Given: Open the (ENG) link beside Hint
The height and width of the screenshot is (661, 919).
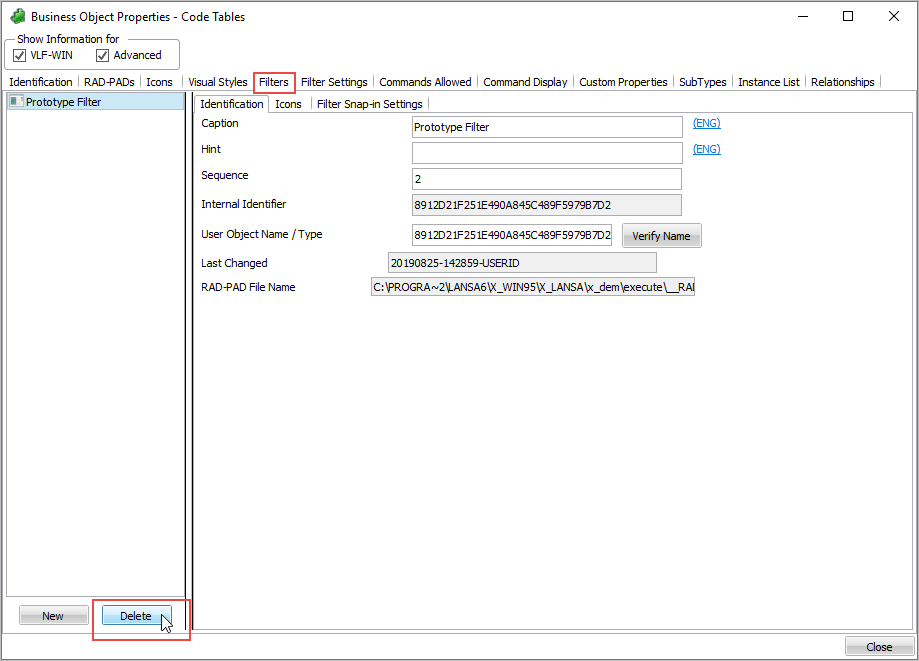Looking at the screenshot, I should 706,149.
